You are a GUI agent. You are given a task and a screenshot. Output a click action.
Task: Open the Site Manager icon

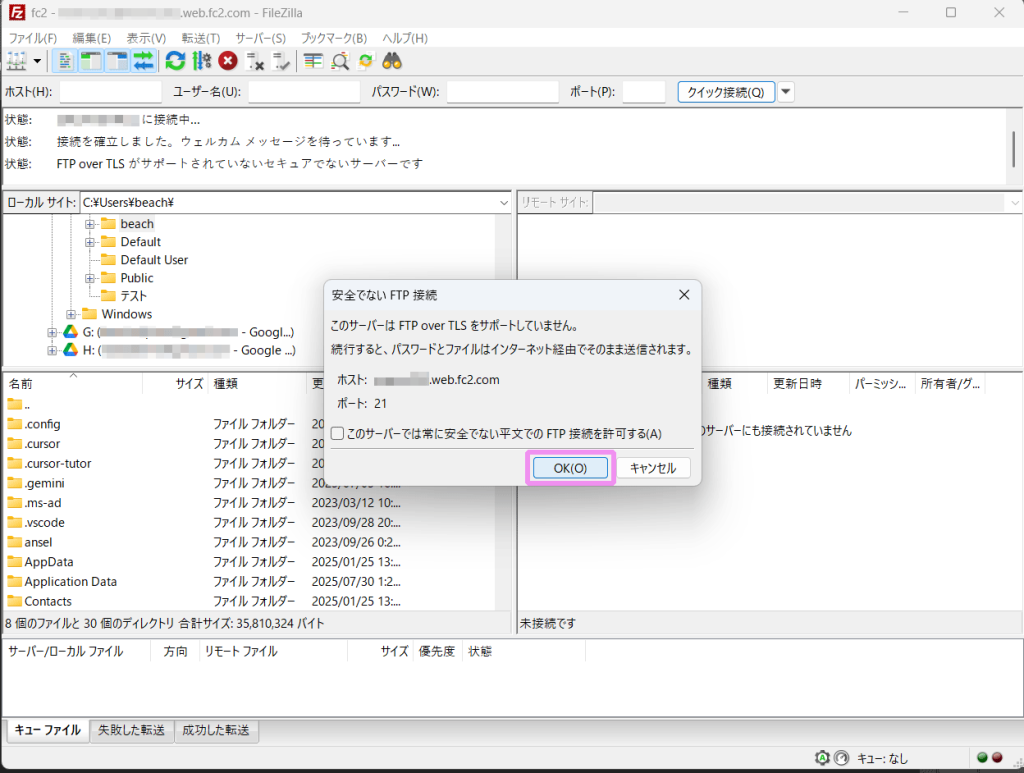click(x=16, y=61)
